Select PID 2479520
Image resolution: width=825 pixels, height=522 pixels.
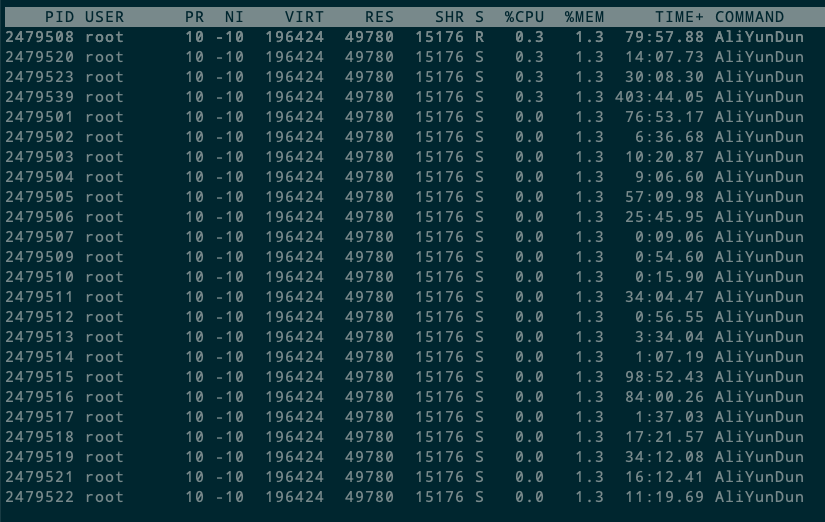(x=39, y=57)
